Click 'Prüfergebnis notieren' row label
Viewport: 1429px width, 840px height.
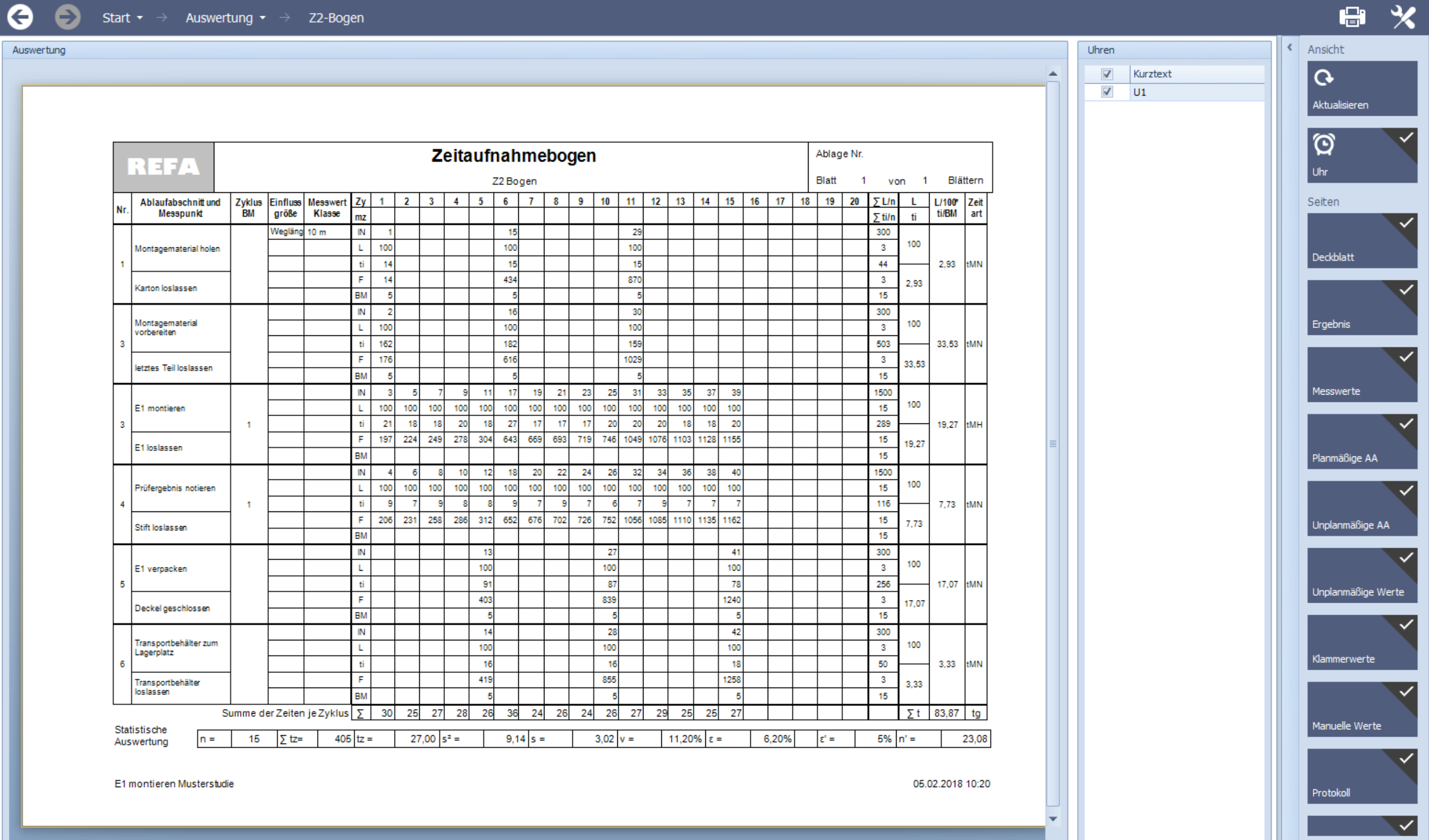(x=174, y=488)
